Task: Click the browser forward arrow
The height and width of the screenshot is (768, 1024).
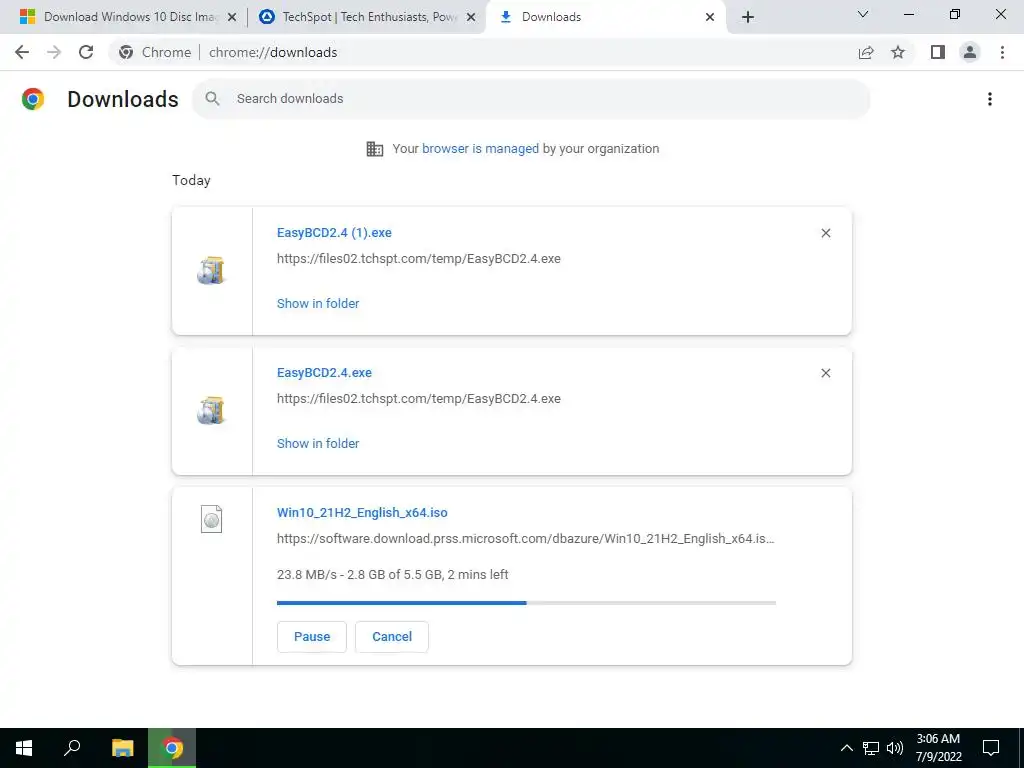Action: pyautogui.click(x=54, y=52)
